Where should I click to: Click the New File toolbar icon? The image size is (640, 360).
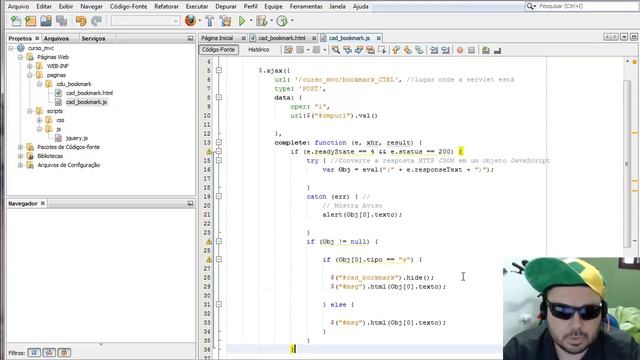point(16,21)
